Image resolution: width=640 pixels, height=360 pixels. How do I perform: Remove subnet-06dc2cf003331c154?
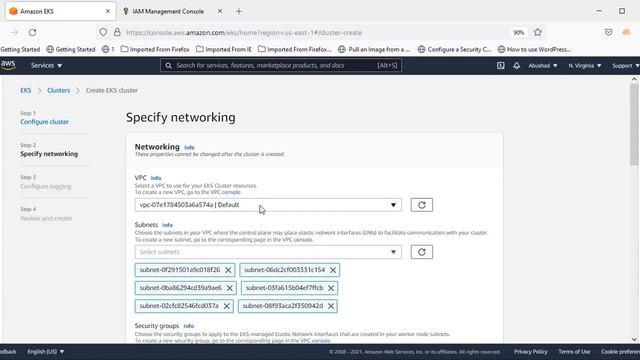click(333, 270)
